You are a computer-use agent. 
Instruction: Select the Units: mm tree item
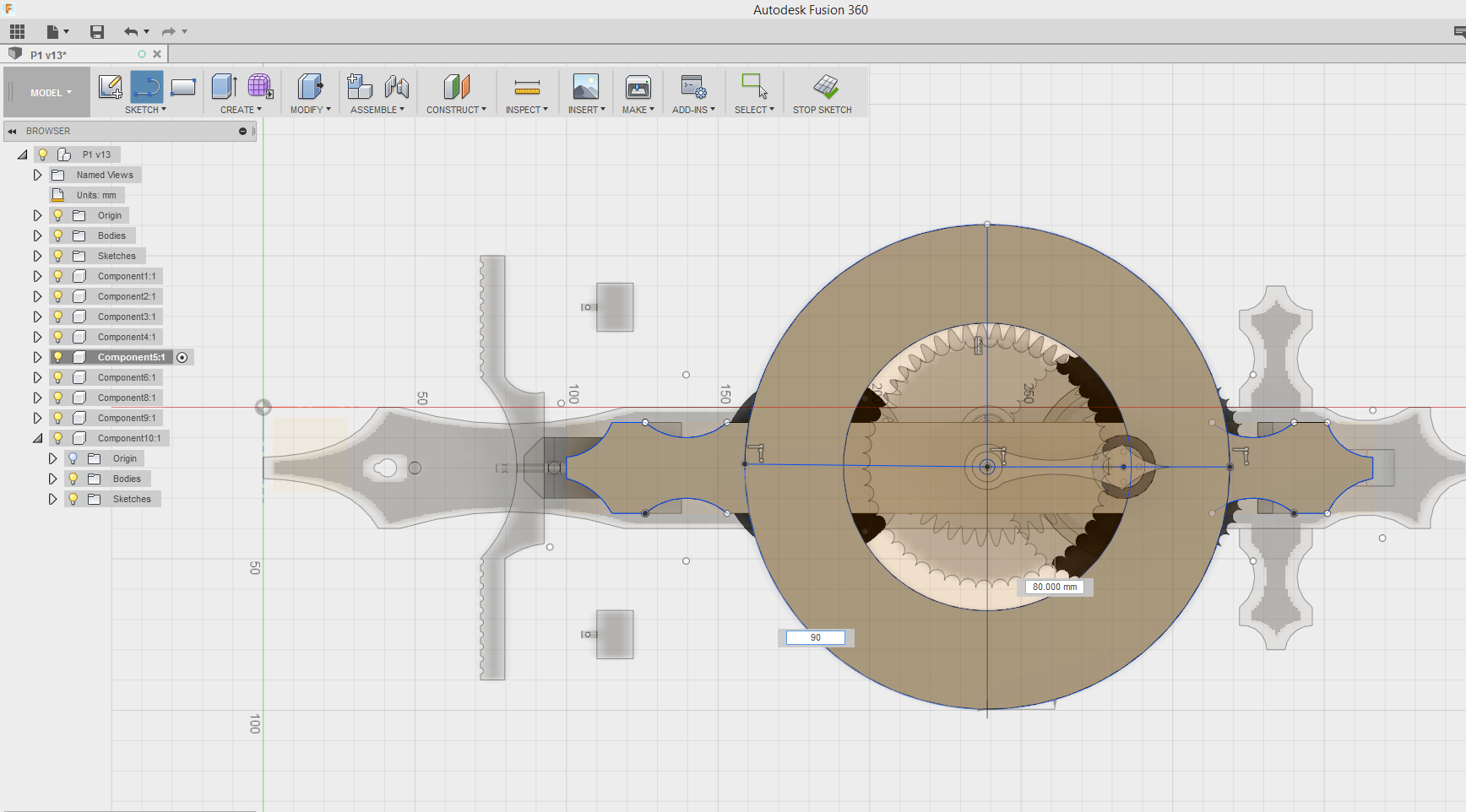pyautogui.click(x=96, y=195)
